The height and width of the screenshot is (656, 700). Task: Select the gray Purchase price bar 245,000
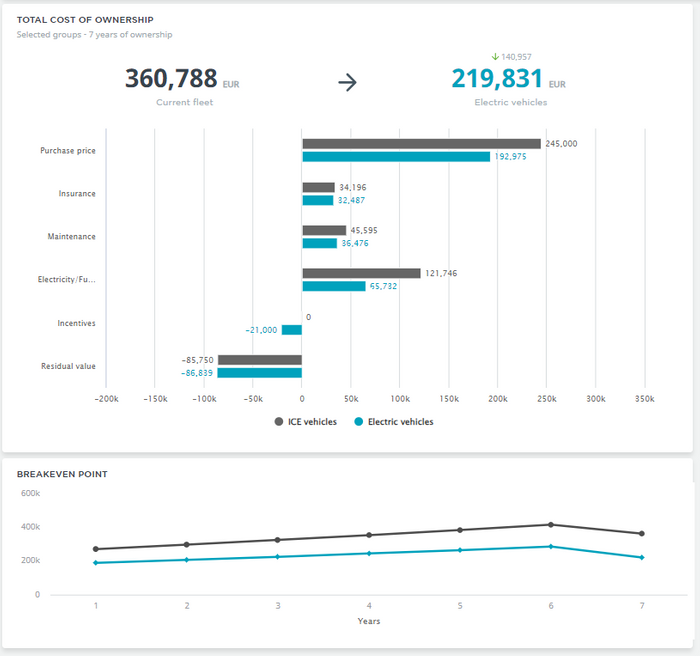(x=421, y=144)
